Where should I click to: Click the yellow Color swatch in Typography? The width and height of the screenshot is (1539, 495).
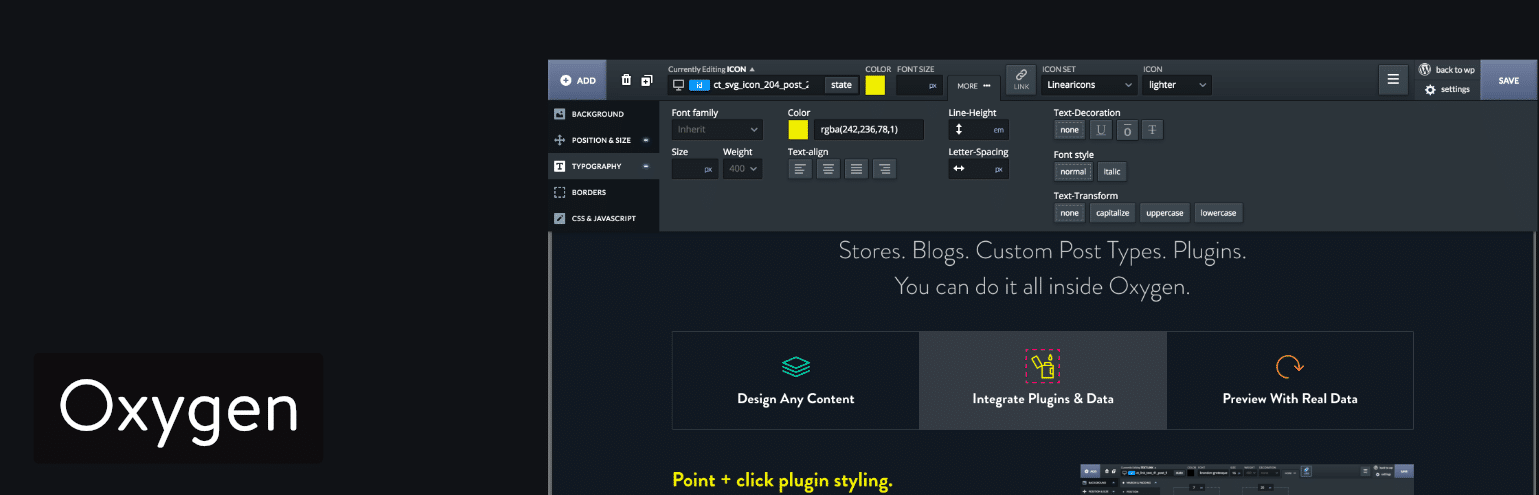point(798,129)
